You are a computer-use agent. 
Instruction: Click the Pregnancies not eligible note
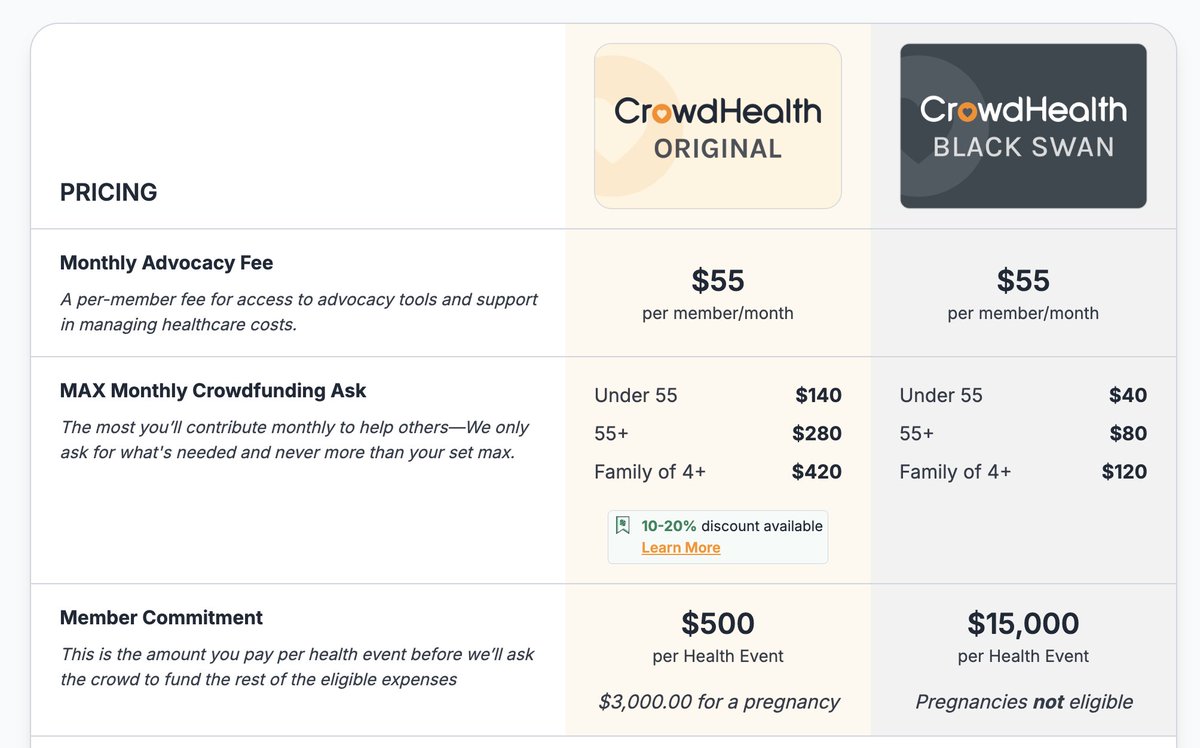(1023, 702)
